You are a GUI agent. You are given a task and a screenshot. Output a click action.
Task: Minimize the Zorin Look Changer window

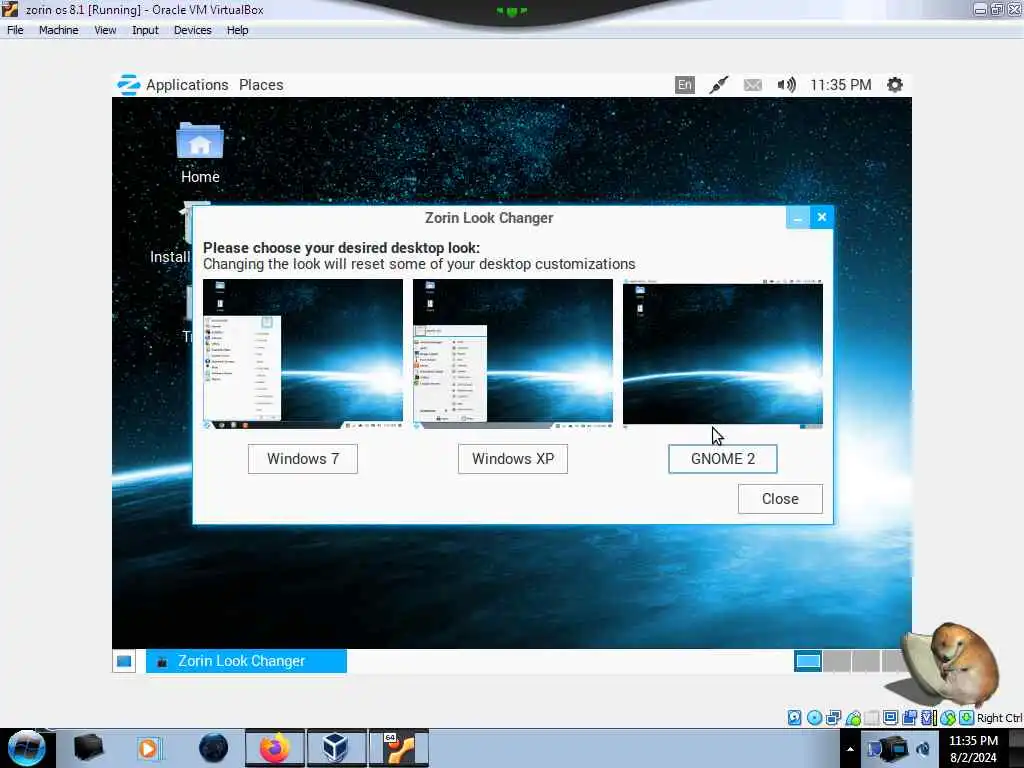(797, 217)
